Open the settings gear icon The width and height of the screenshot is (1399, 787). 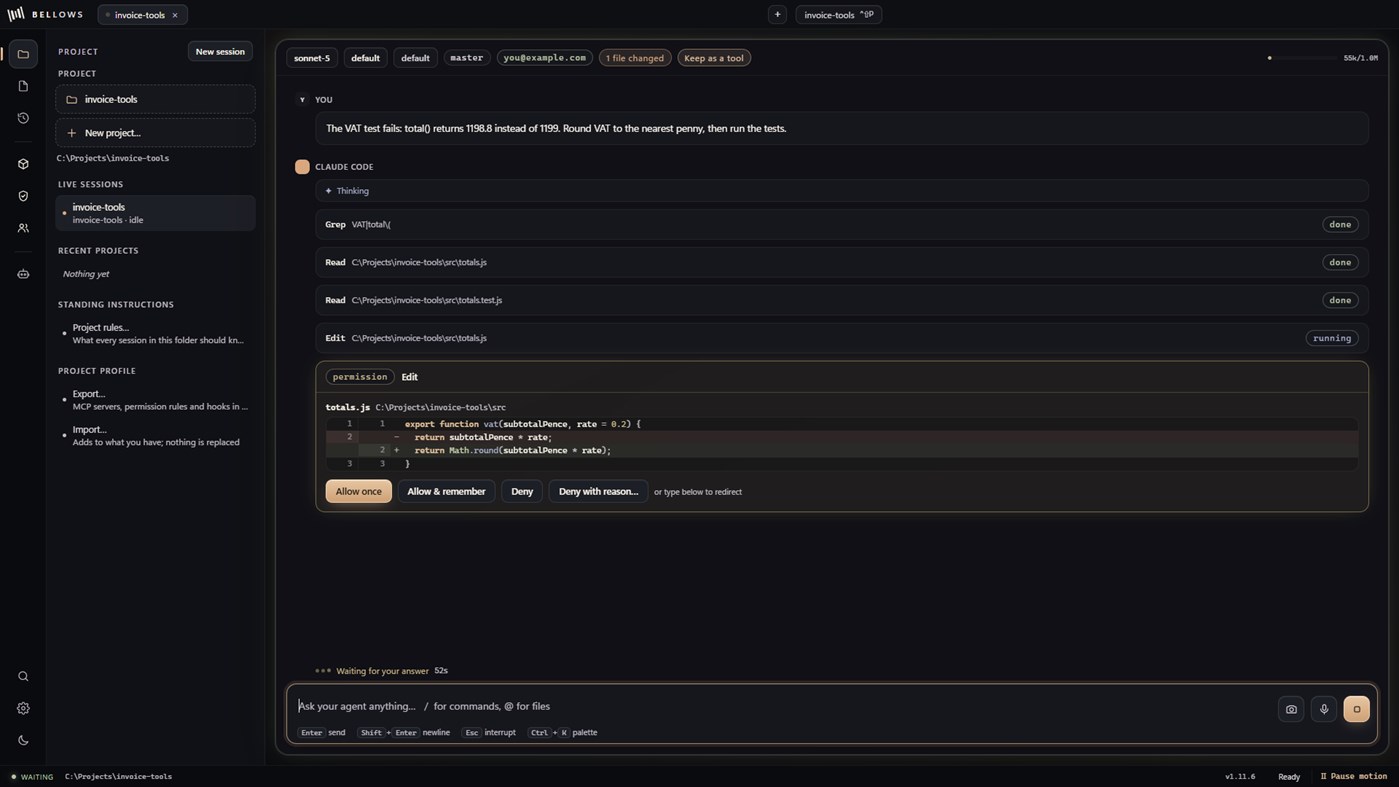click(x=23, y=708)
